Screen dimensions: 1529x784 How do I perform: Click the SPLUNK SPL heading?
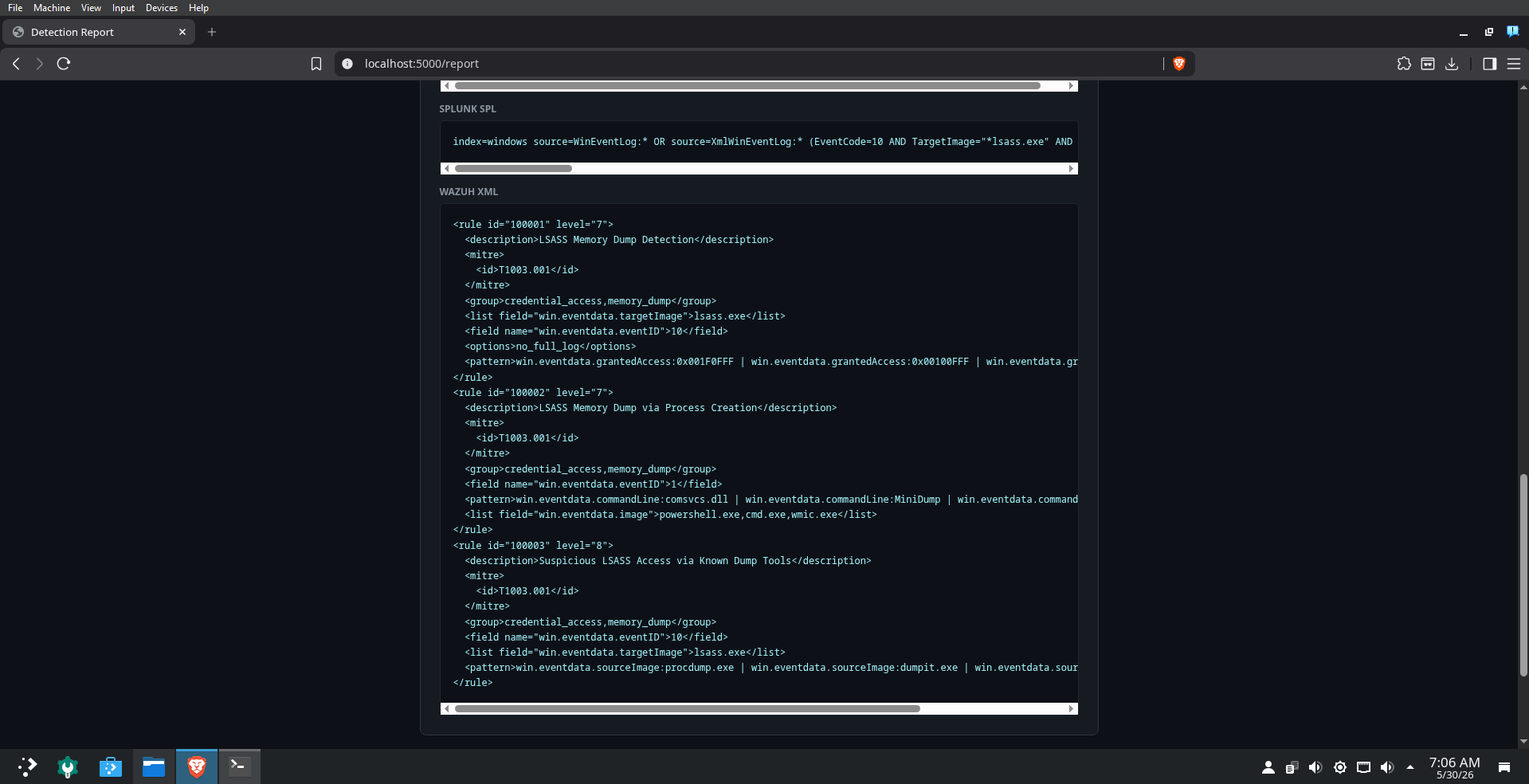pos(468,109)
